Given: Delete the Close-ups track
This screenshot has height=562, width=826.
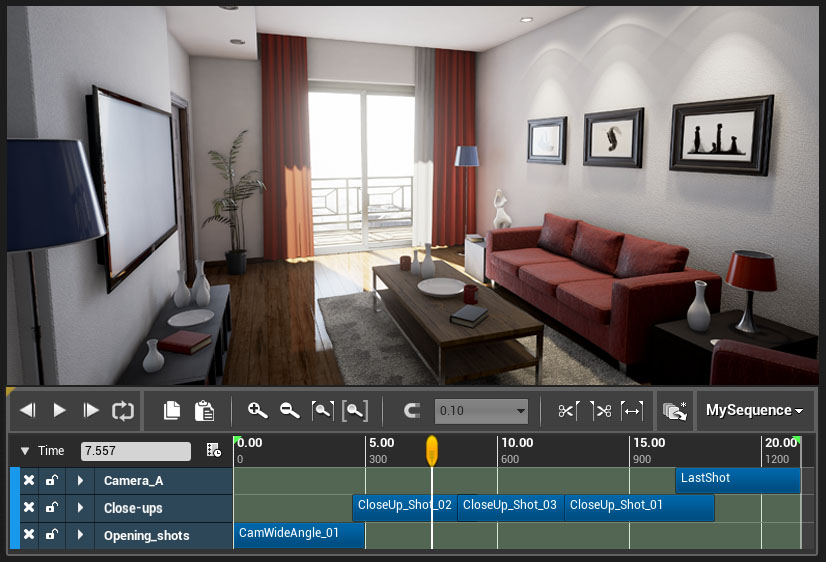Looking at the screenshot, I should click(x=29, y=507).
